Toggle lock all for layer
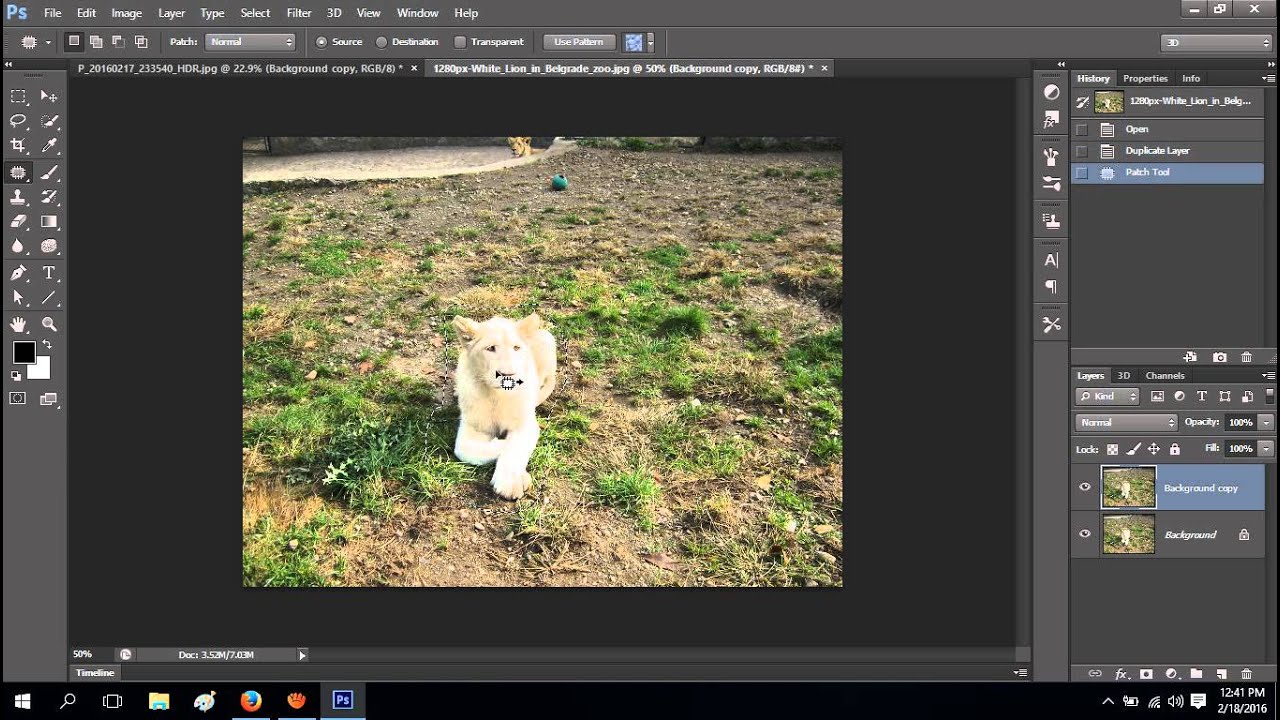The width and height of the screenshot is (1280, 720). pyautogui.click(x=1175, y=449)
